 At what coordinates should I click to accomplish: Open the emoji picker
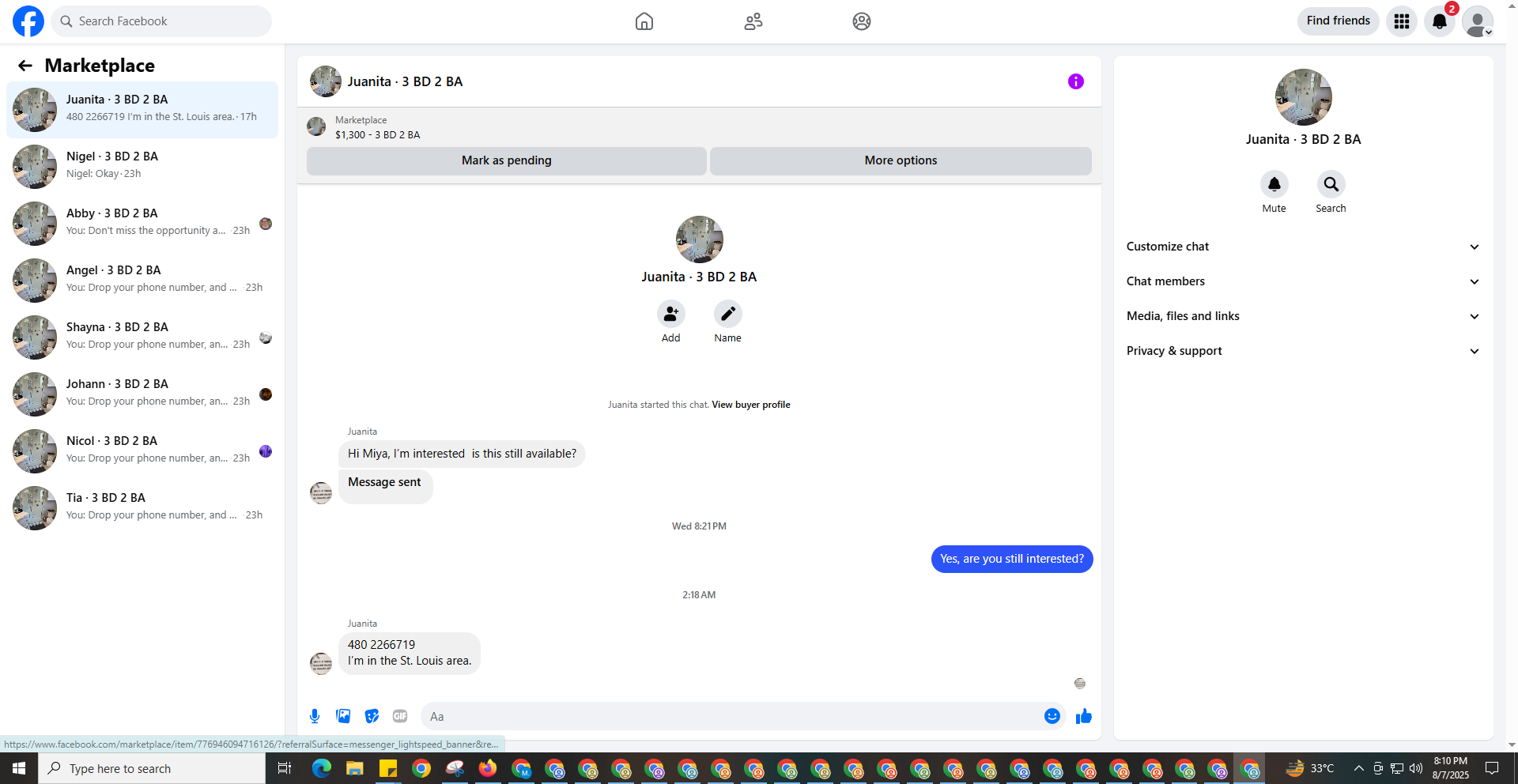[x=1052, y=716]
